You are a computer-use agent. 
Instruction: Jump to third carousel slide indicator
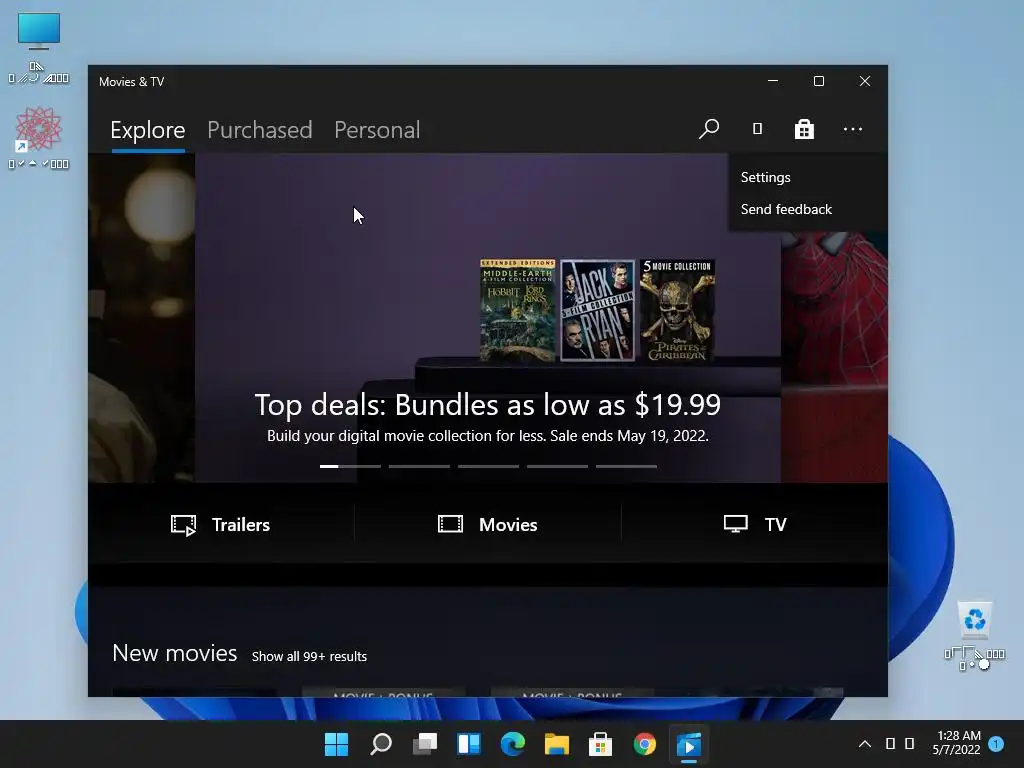pos(488,466)
